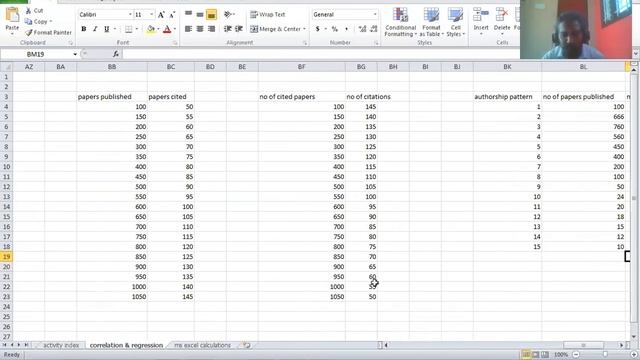The width and height of the screenshot is (640, 360).
Task: Click the Orientation text rotation icon
Action: 228,15
